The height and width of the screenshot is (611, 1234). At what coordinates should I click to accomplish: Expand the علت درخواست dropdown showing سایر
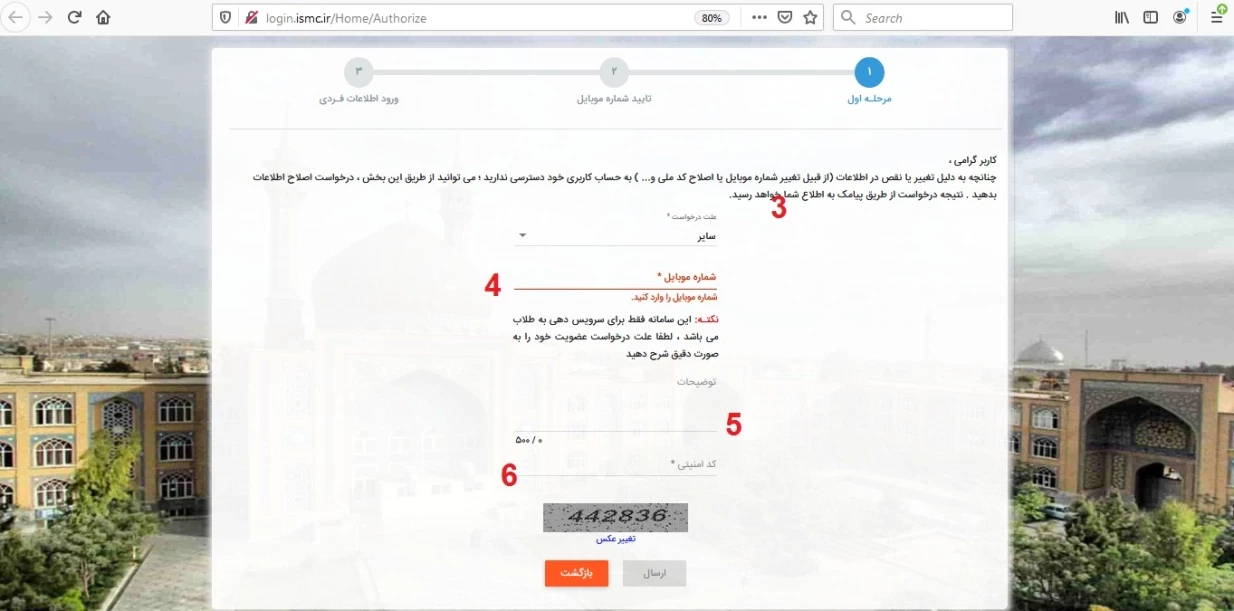(616, 237)
